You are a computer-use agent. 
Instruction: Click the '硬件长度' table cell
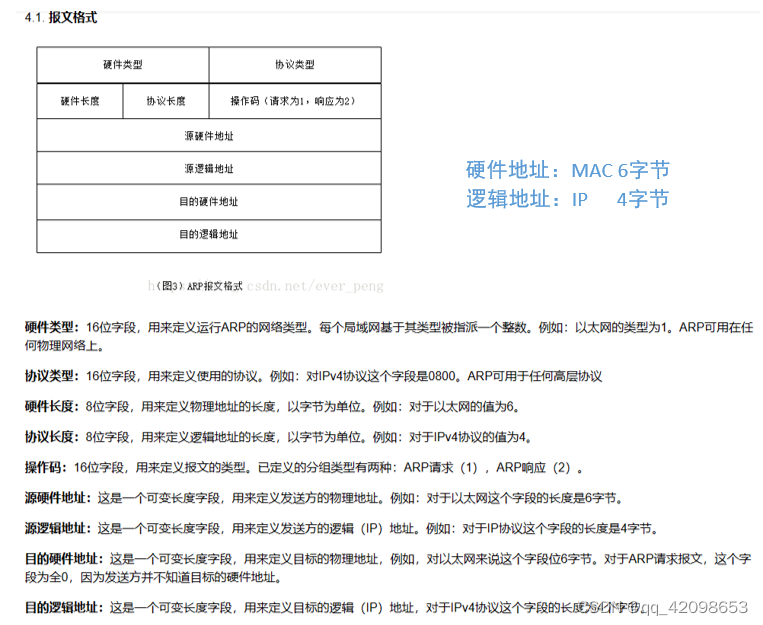point(80,101)
